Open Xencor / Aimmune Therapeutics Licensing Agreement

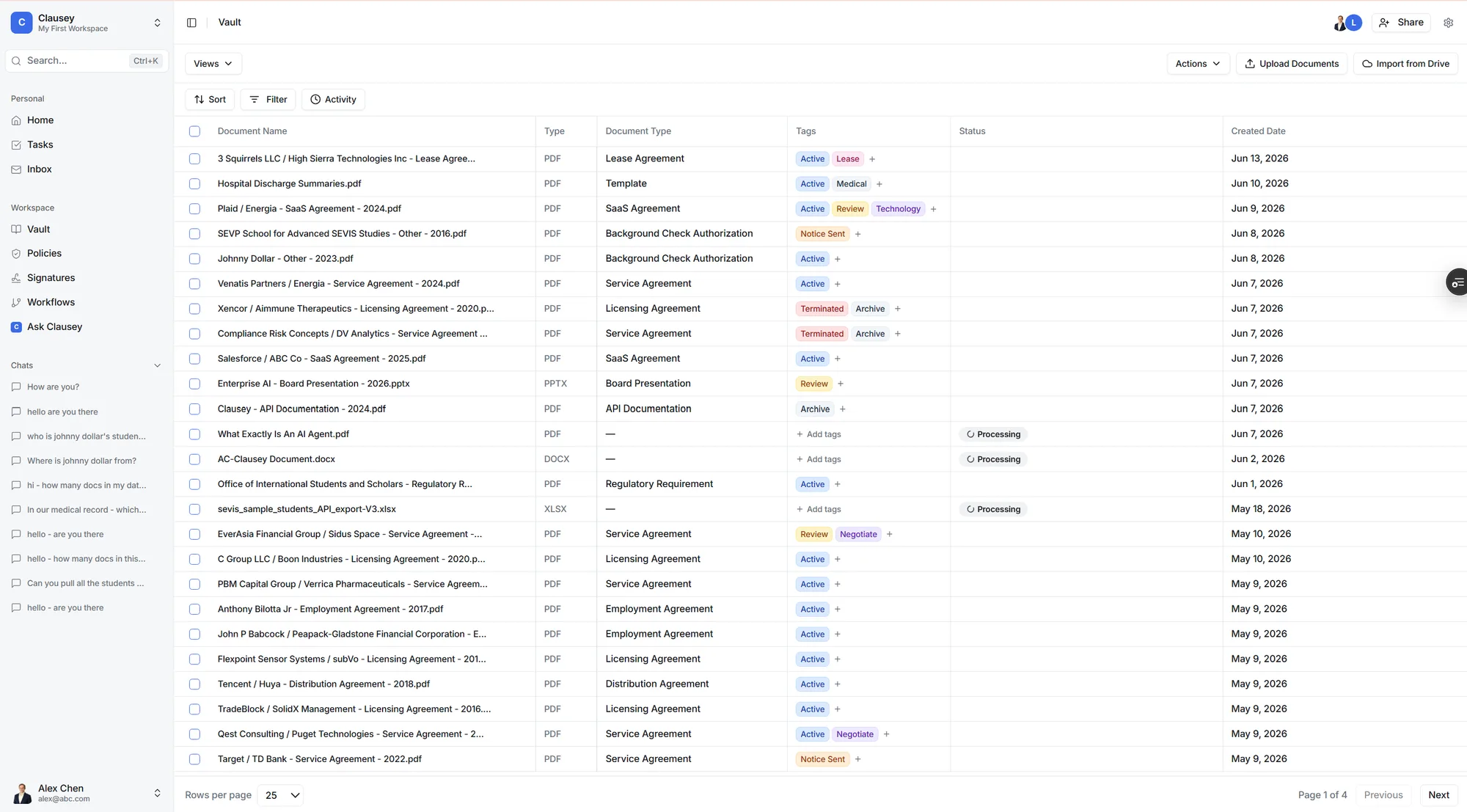(x=356, y=309)
